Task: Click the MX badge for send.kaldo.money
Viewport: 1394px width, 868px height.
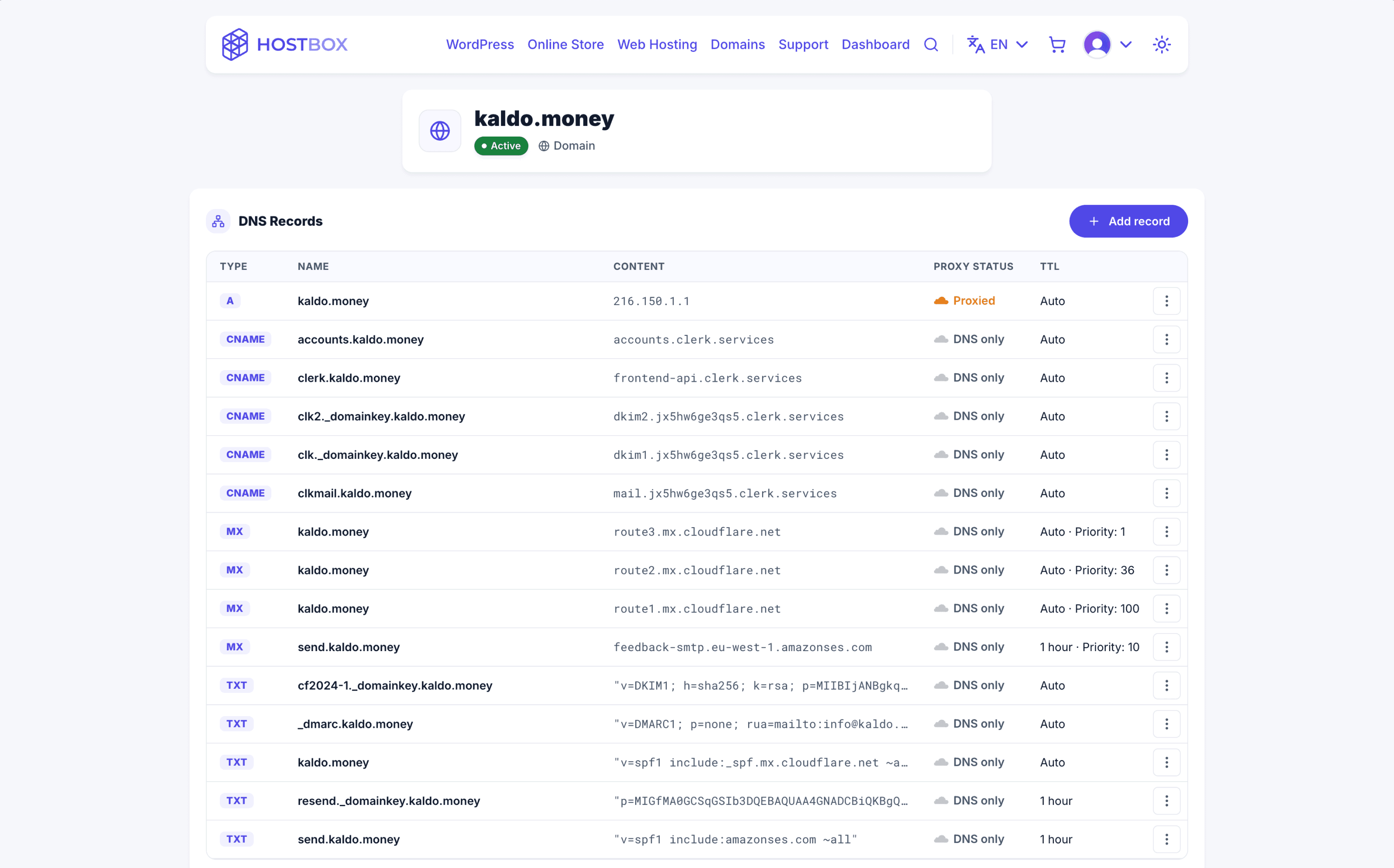Action: (x=234, y=647)
